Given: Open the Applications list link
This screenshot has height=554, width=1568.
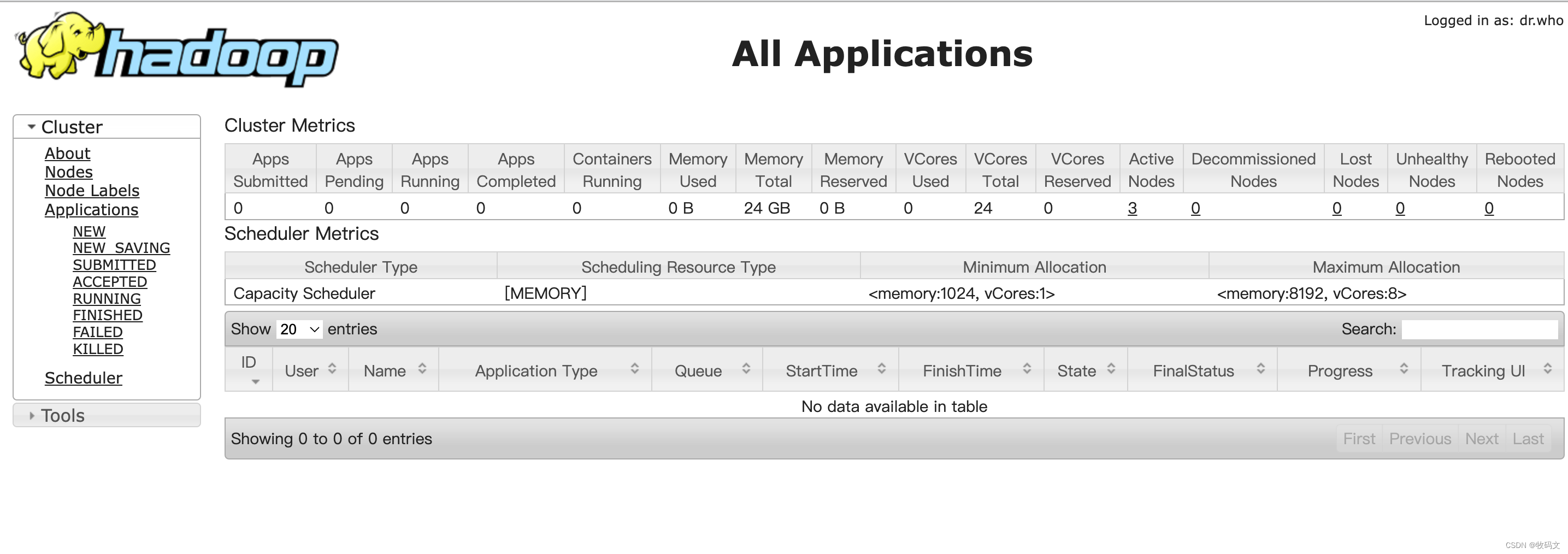Looking at the screenshot, I should [x=91, y=209].
